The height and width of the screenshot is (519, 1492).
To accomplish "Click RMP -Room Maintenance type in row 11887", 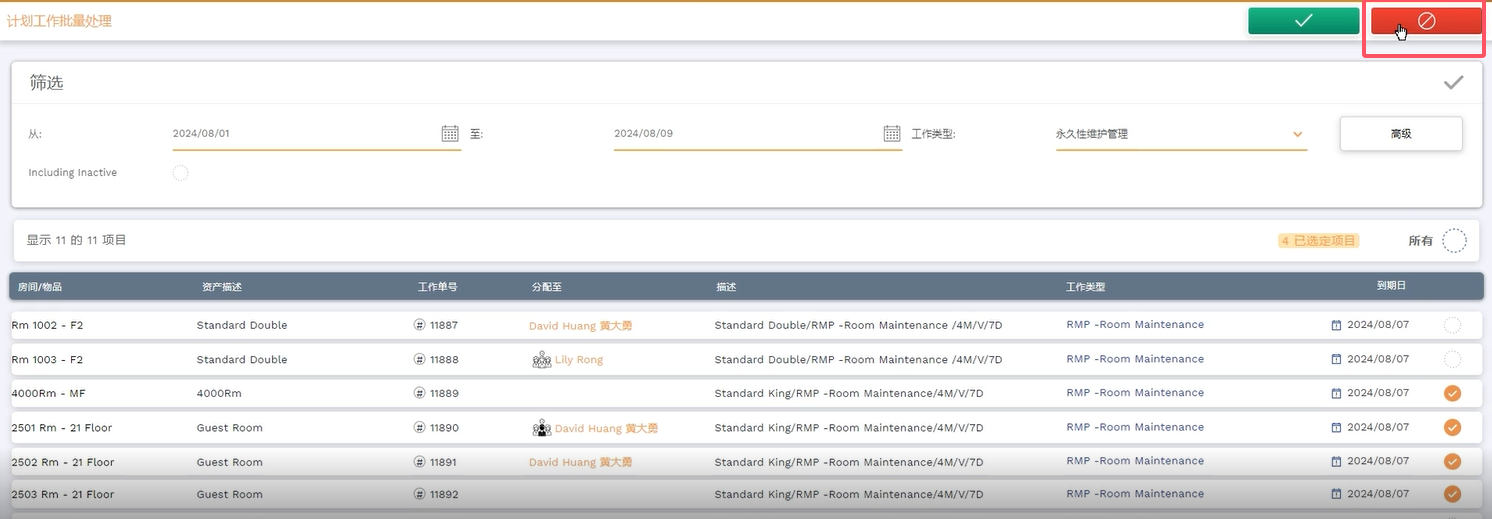I will click(x=1135, y=325).
